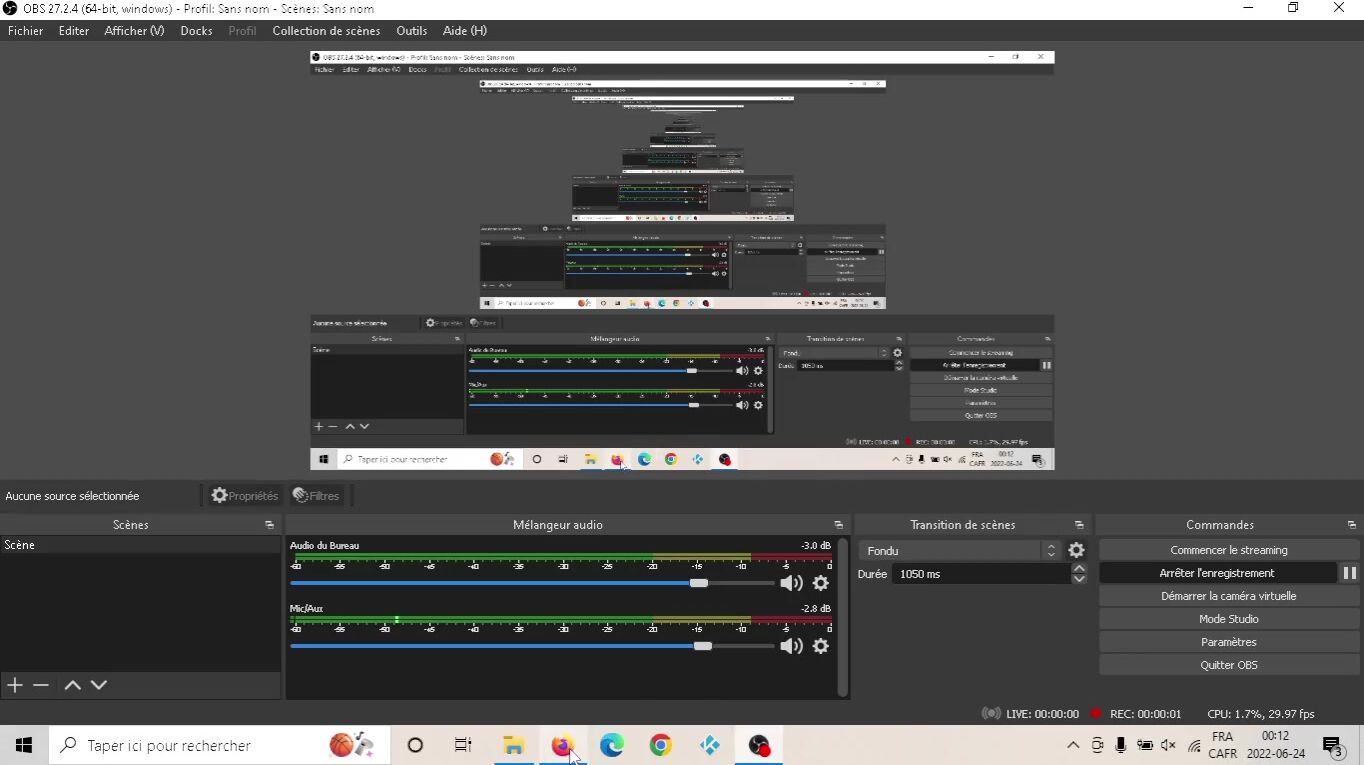Screen dimensions: 1364x765
Task: Increase the Durée value with the stepper
Action: pyautogui.click(x=1079, y=568)
